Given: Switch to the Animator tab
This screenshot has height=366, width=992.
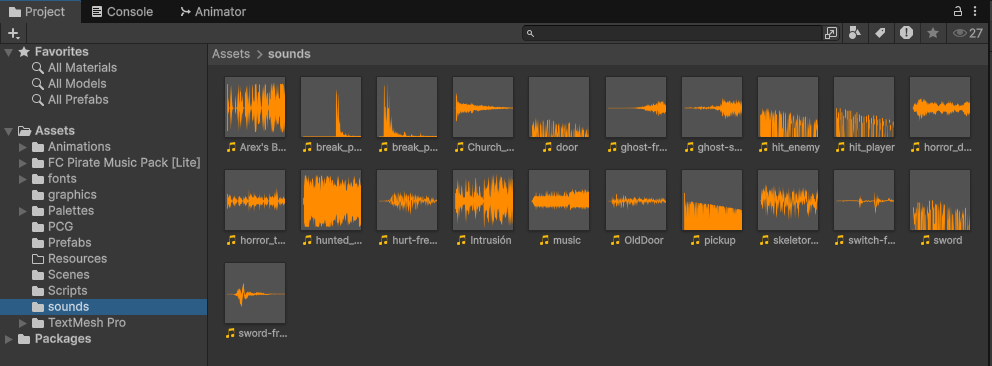Looking at the screenshot, I should 213,12.
